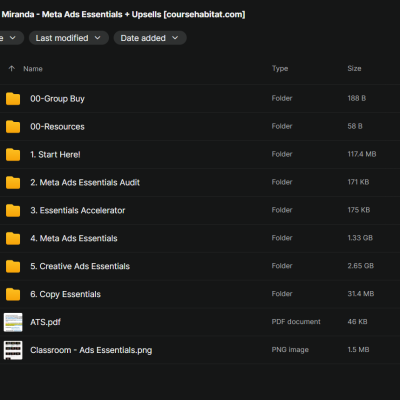Click the 4. Meta Ads Essentials folder icon
This screenshot has width=400, height=400.
pyautogui.click(x=13, y=238)
